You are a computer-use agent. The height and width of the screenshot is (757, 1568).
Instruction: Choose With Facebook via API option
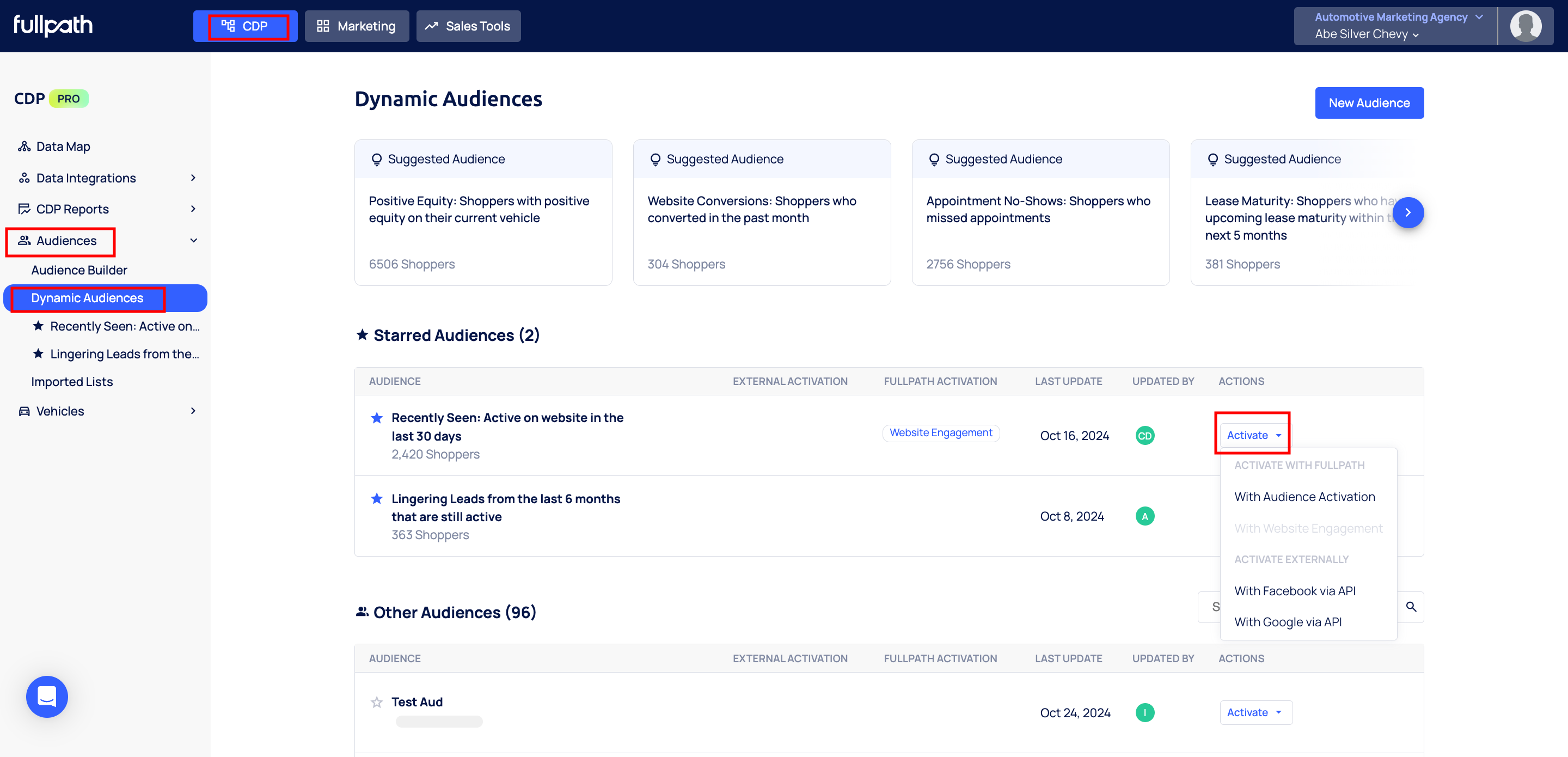(x=1294, y=591)
